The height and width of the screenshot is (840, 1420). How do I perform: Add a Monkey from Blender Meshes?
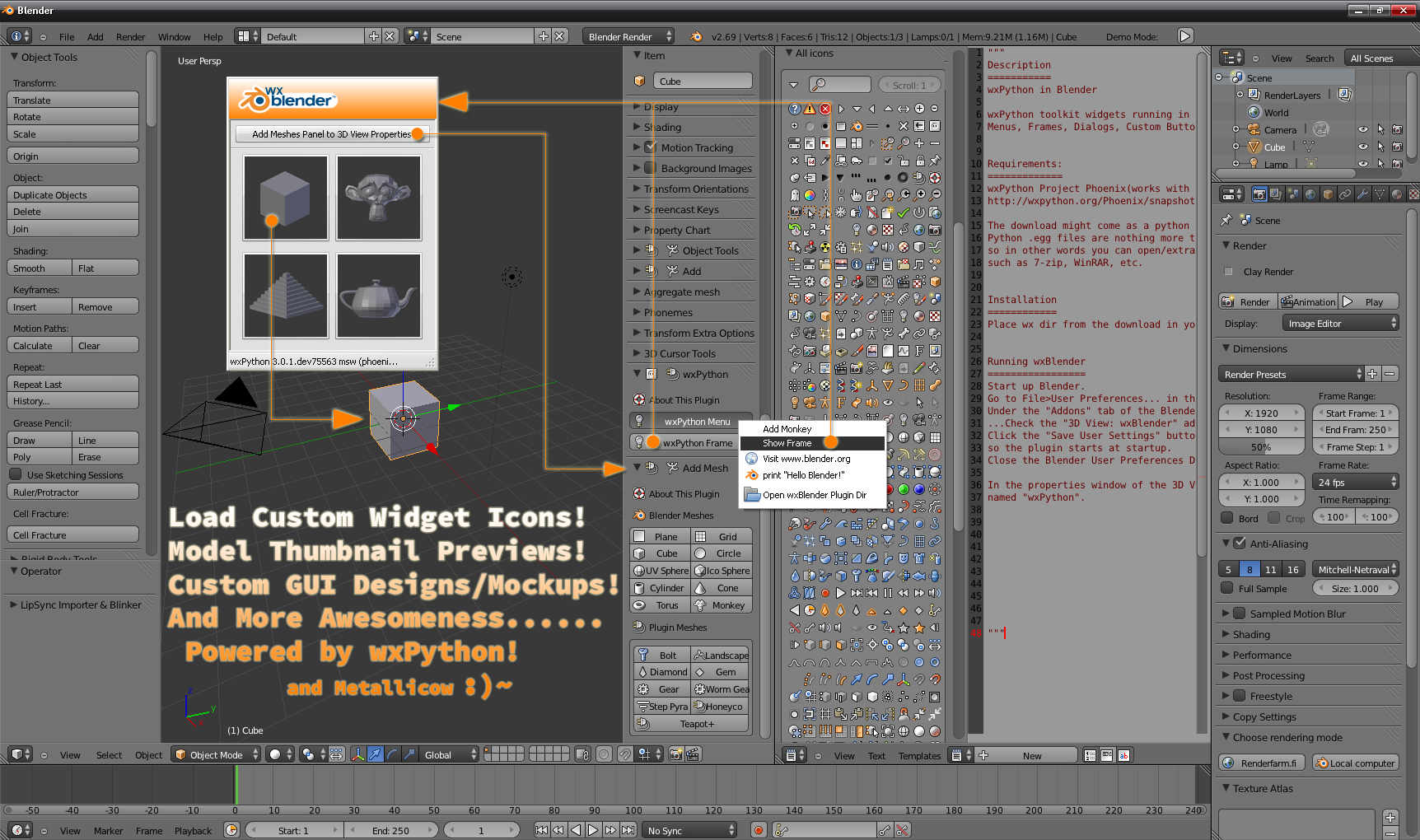click(722, 605)
